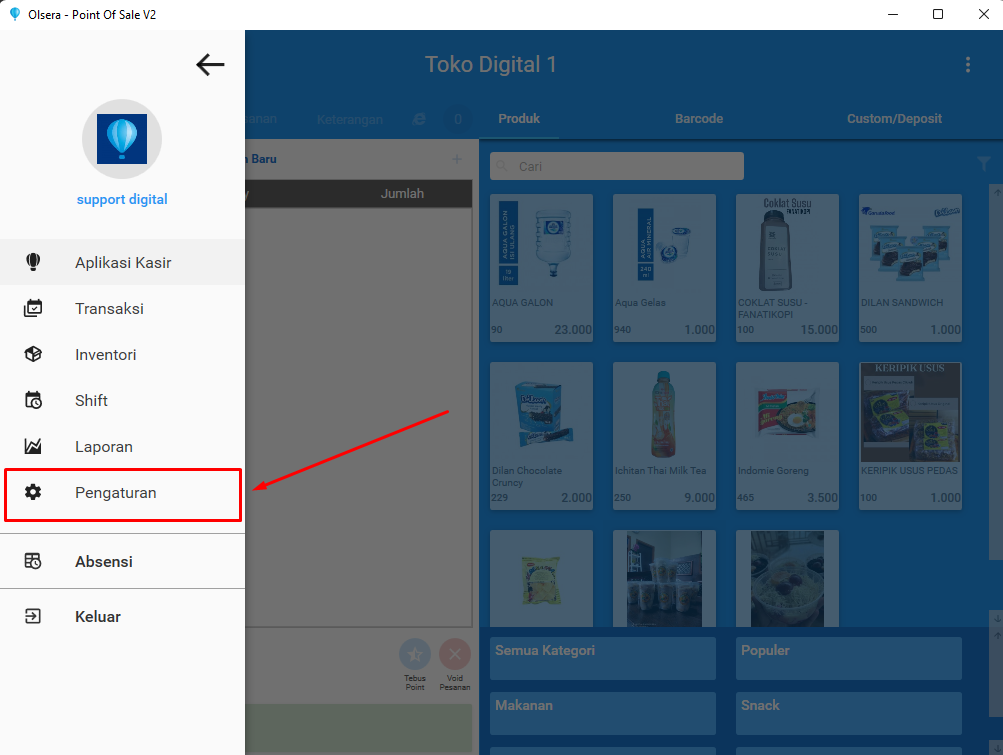This screenshot has height=755, width=1003.
Task: Open the Inventori menu item
Action: [x=122, y=354]
